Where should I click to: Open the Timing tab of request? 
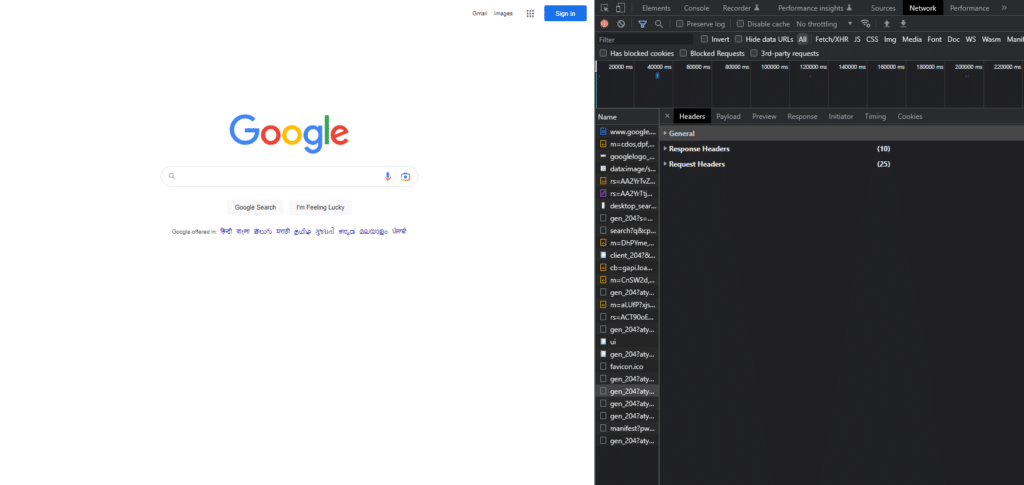(x=875, y=116)
